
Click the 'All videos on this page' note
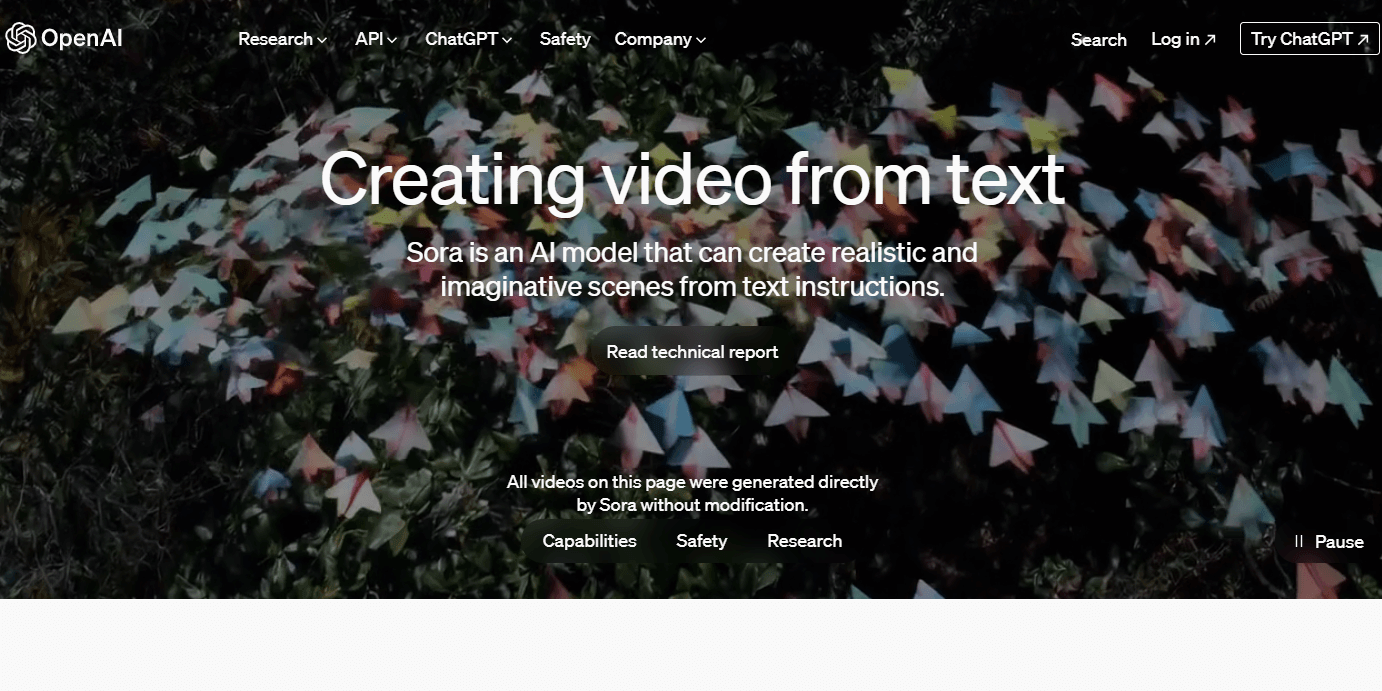point(692,493)
